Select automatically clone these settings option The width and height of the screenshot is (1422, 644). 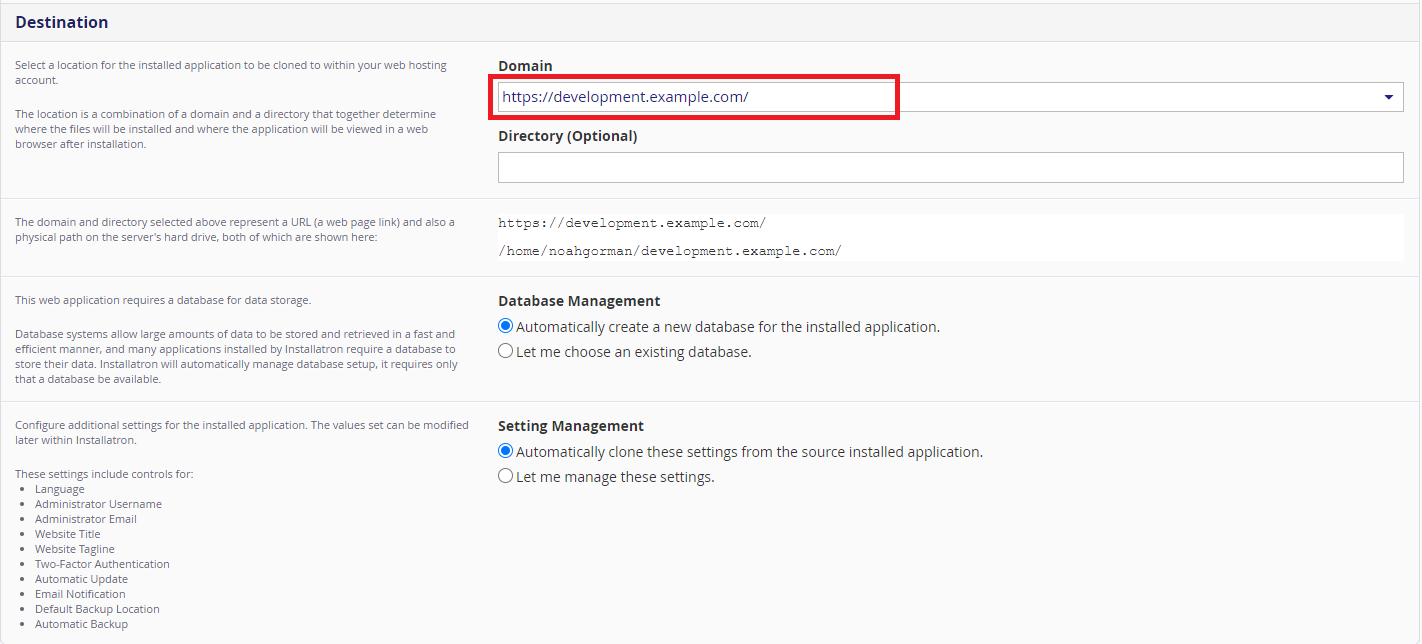coord(506,451)
